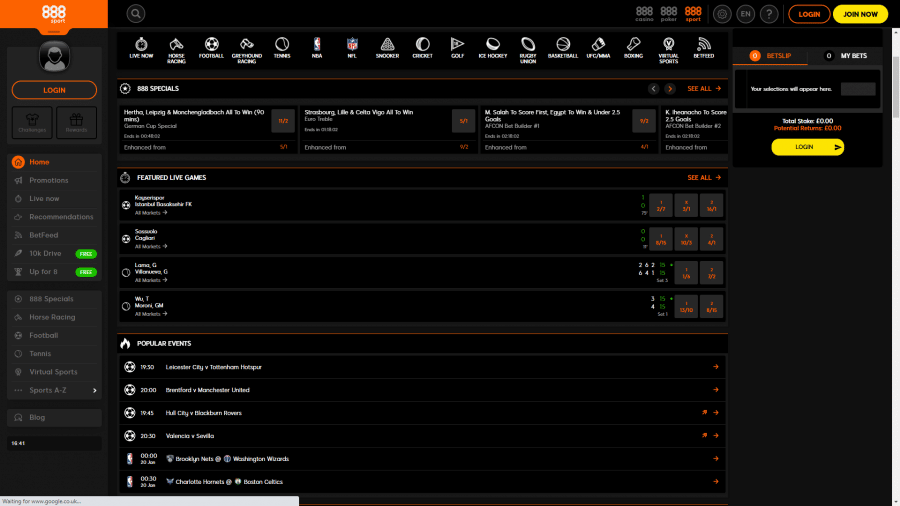Click the yellow betslip LOGIN button
This screenshot has height=506, width=900.
pos(807,147)
